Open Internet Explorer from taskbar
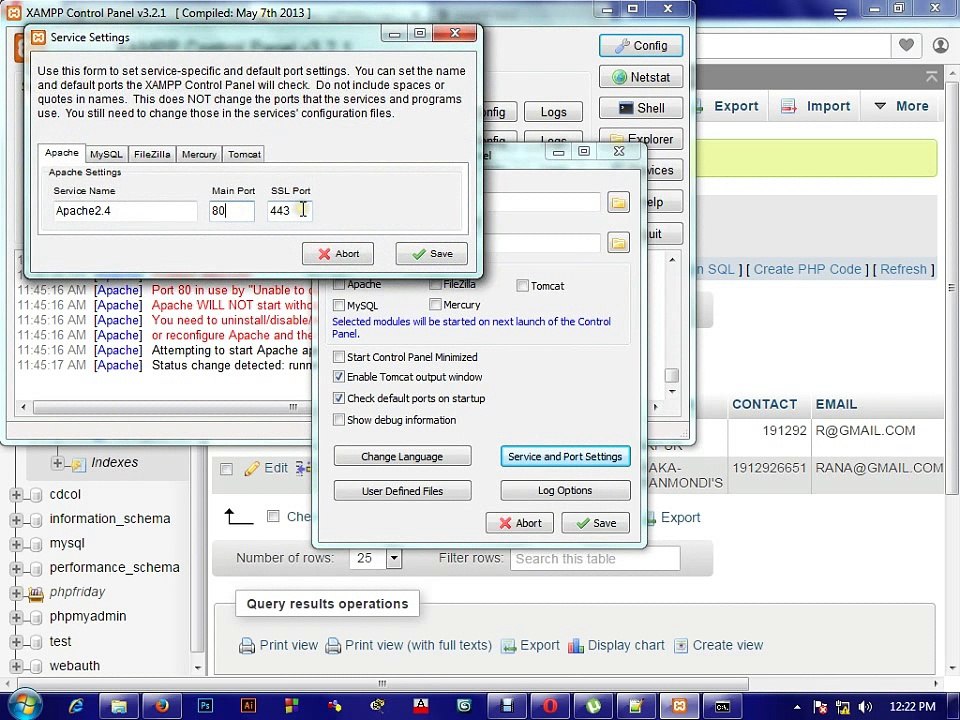Image resolution: width=960 pixels, height=720 pixels. 76,705
